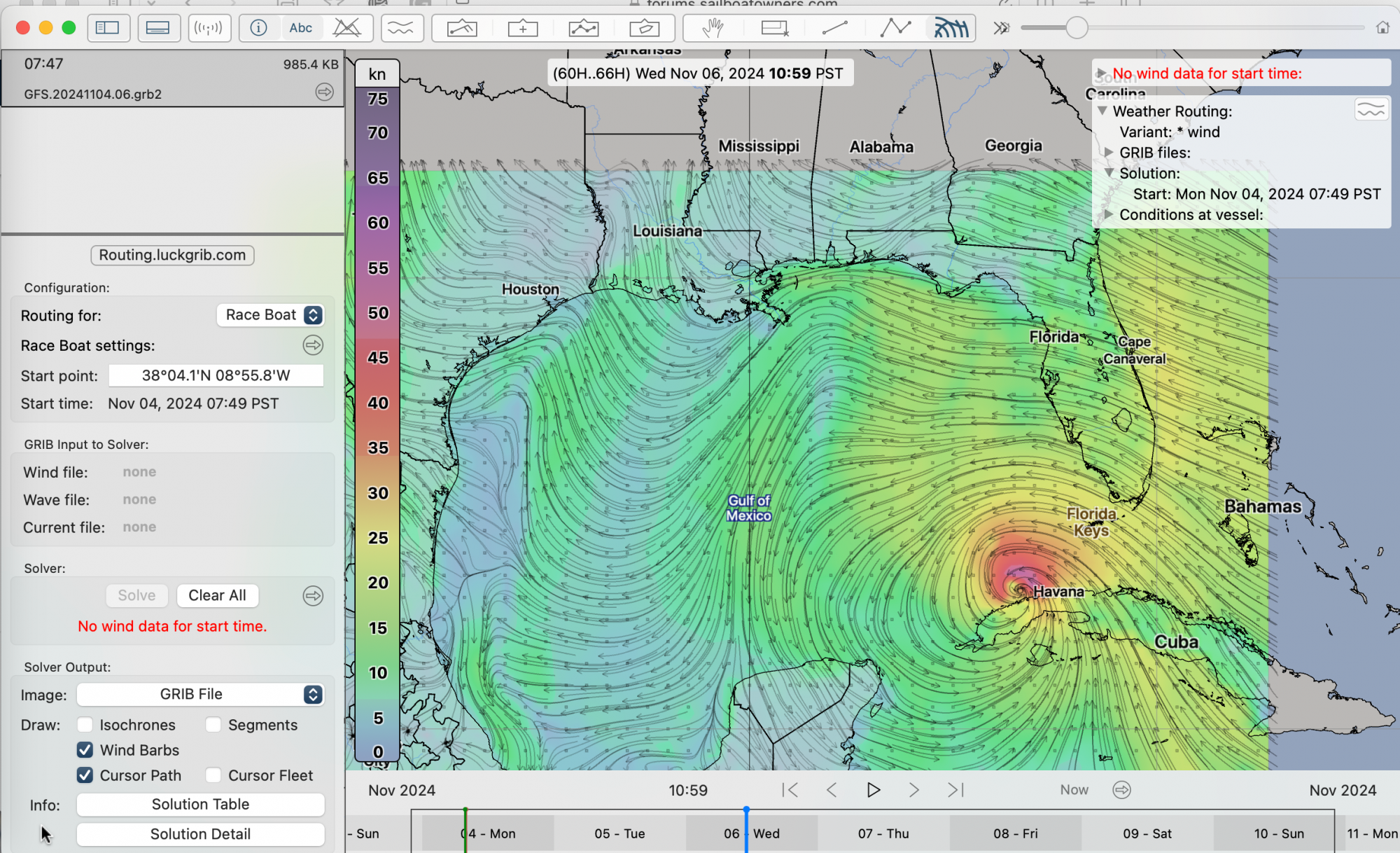The height and width of the screenshot is (853, 1400).
Task: Click the folder with track points icon
Action: 583,28
